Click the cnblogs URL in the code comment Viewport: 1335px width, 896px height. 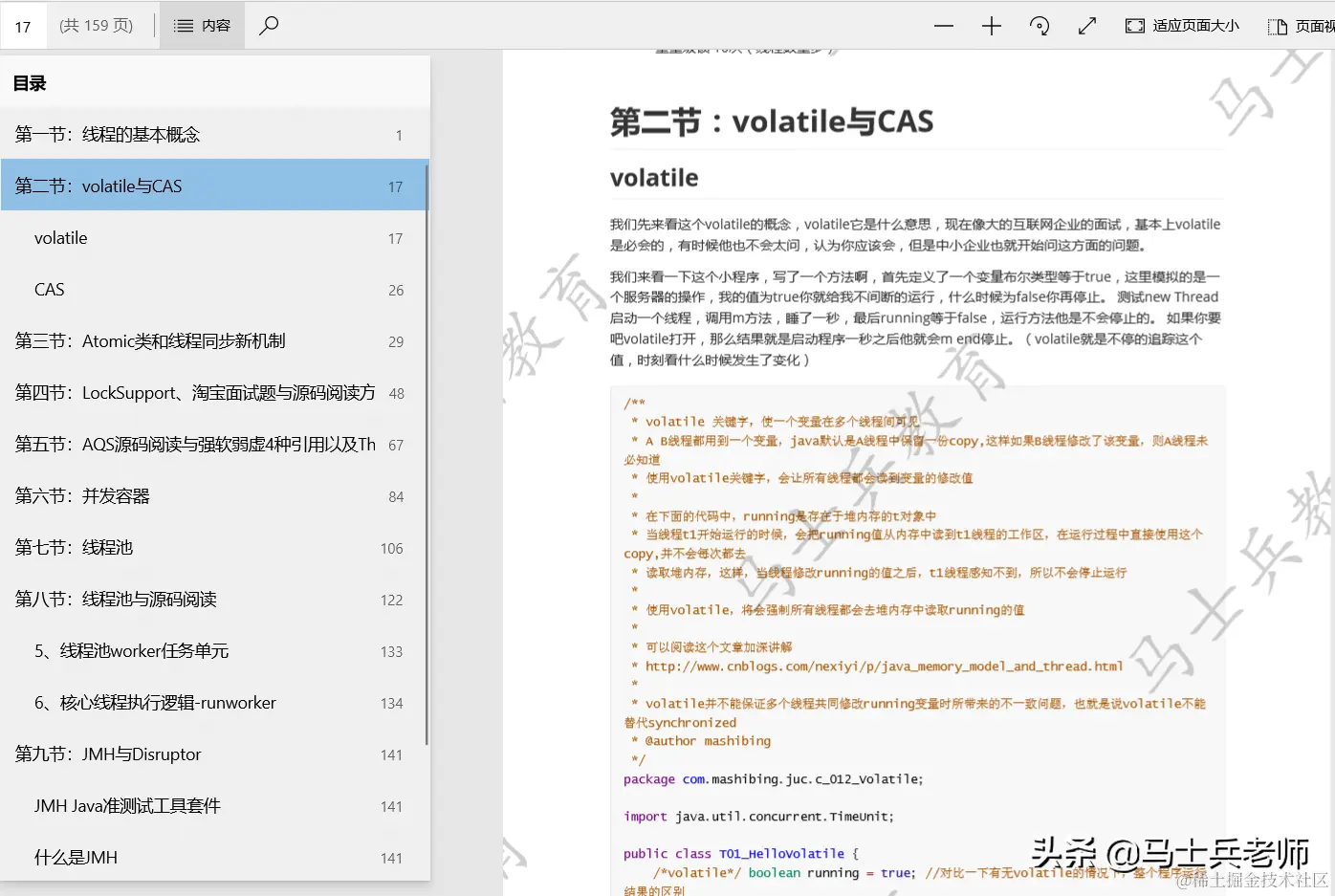point(884,667)
